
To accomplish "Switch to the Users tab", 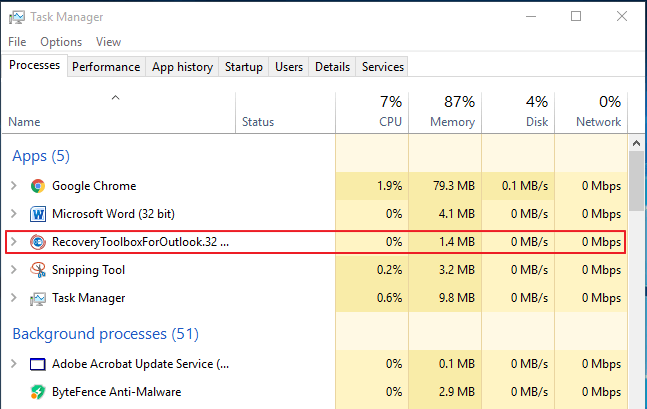I will 289,67.
